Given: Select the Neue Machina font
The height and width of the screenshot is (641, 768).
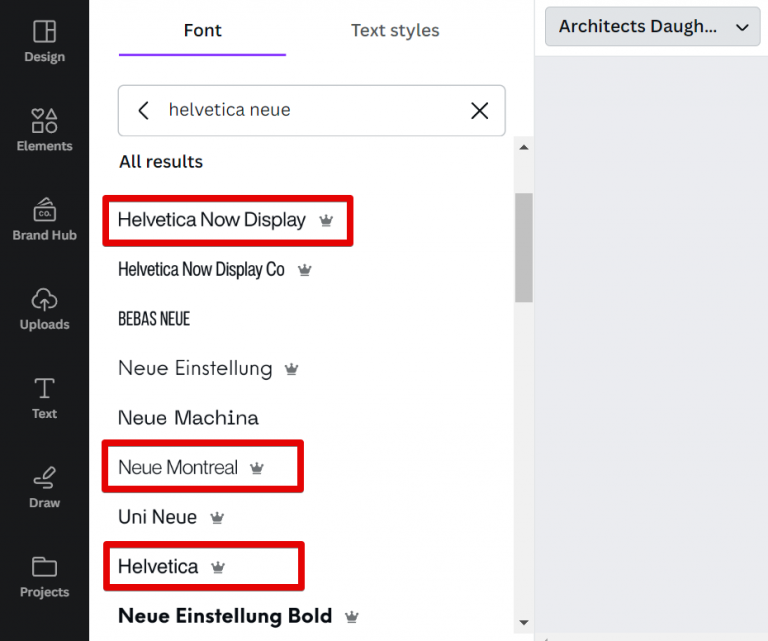Looking at the screenshot, I should tap(188, 418).
